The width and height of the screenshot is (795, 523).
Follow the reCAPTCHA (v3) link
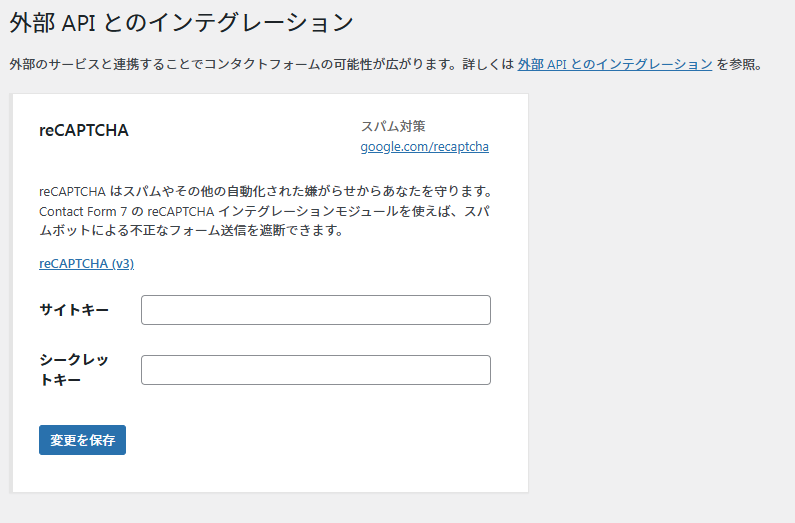(86, 264)
